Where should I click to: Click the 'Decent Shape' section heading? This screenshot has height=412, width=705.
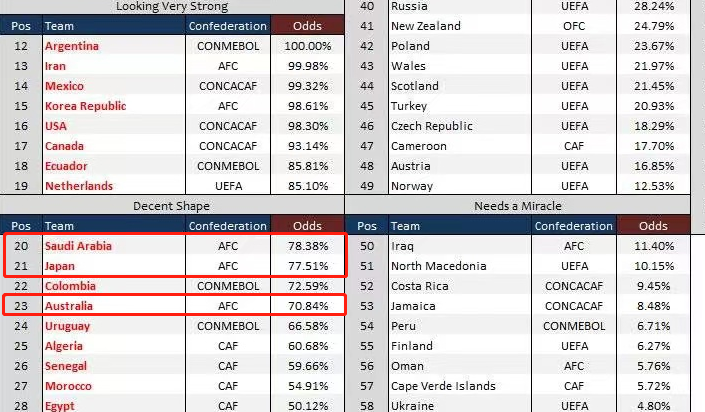171,206
